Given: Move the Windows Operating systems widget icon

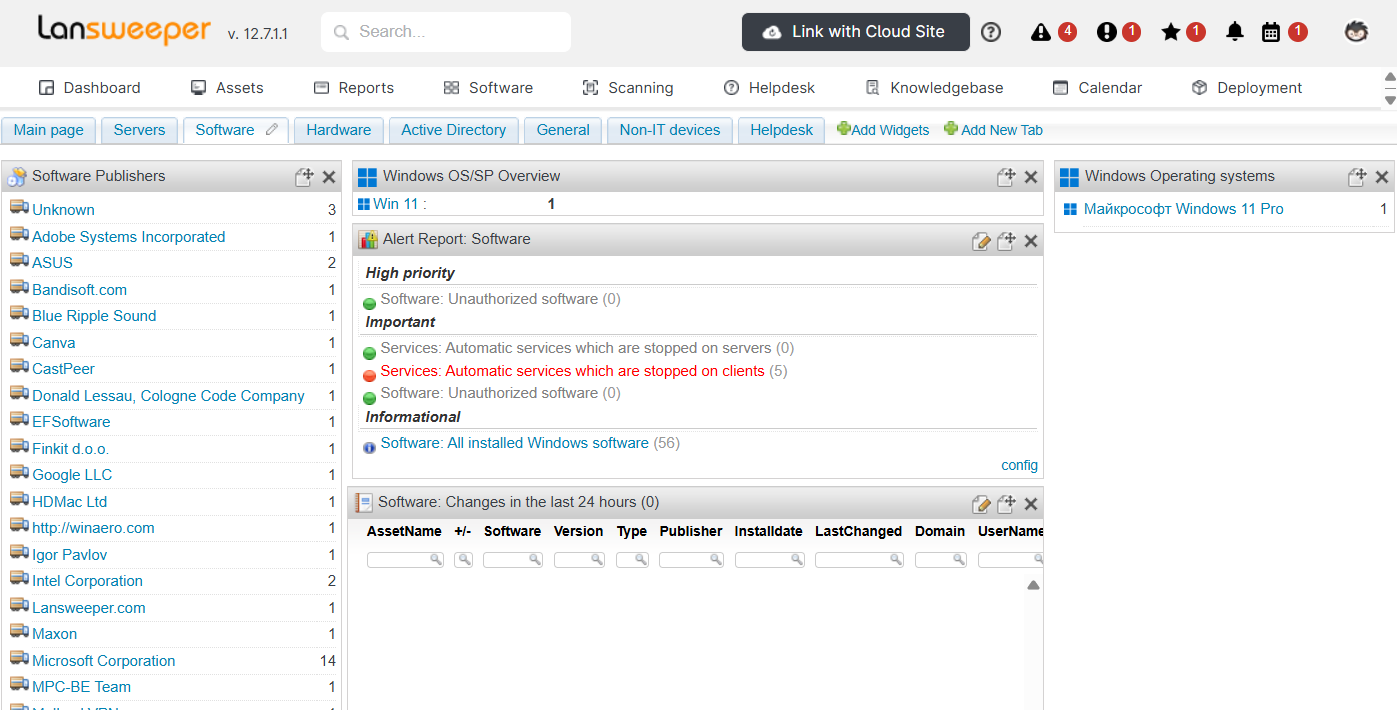Looking at the screenshot, I should tap(1357, 177).
